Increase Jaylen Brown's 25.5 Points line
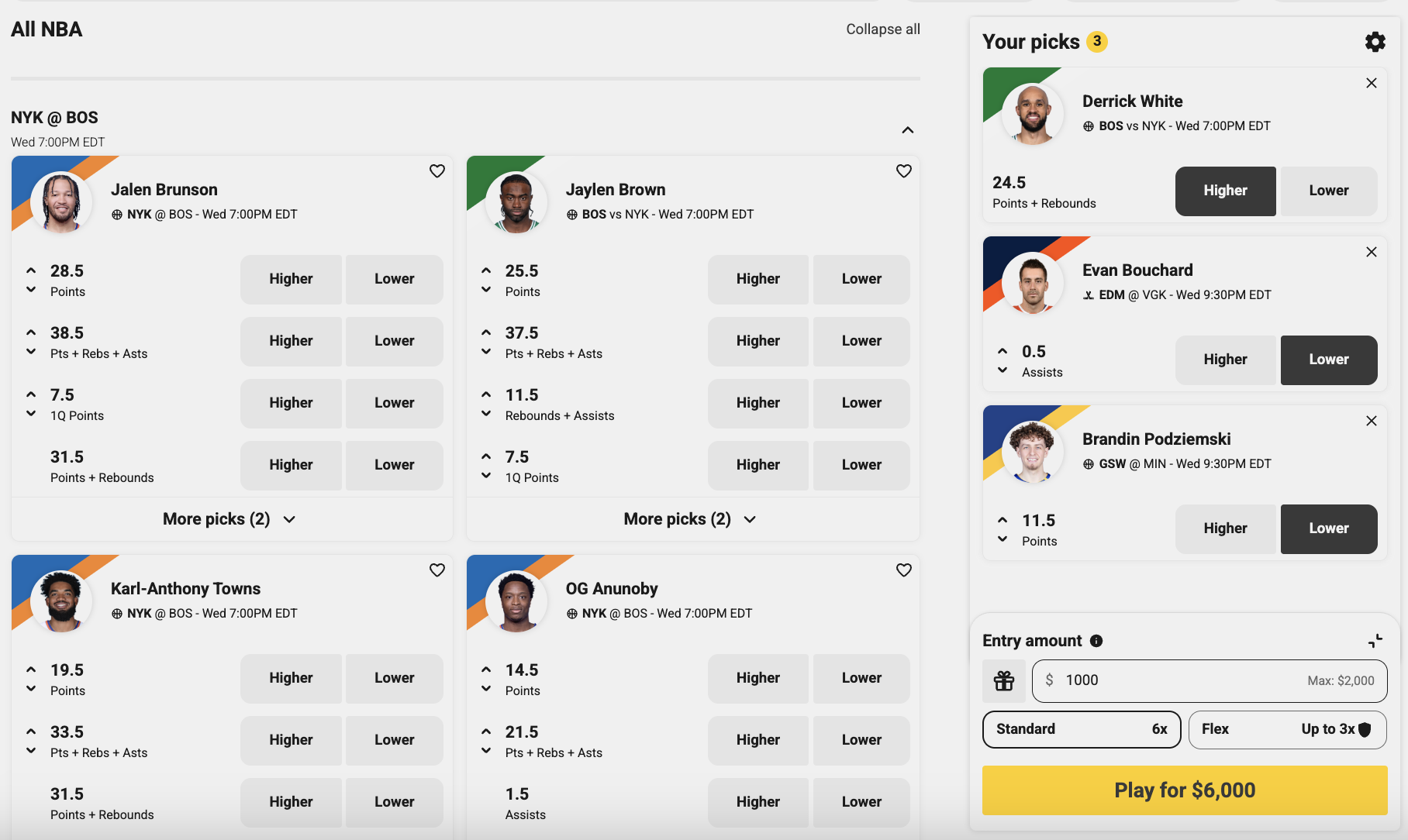1408x840 pixels. [486, 270]
